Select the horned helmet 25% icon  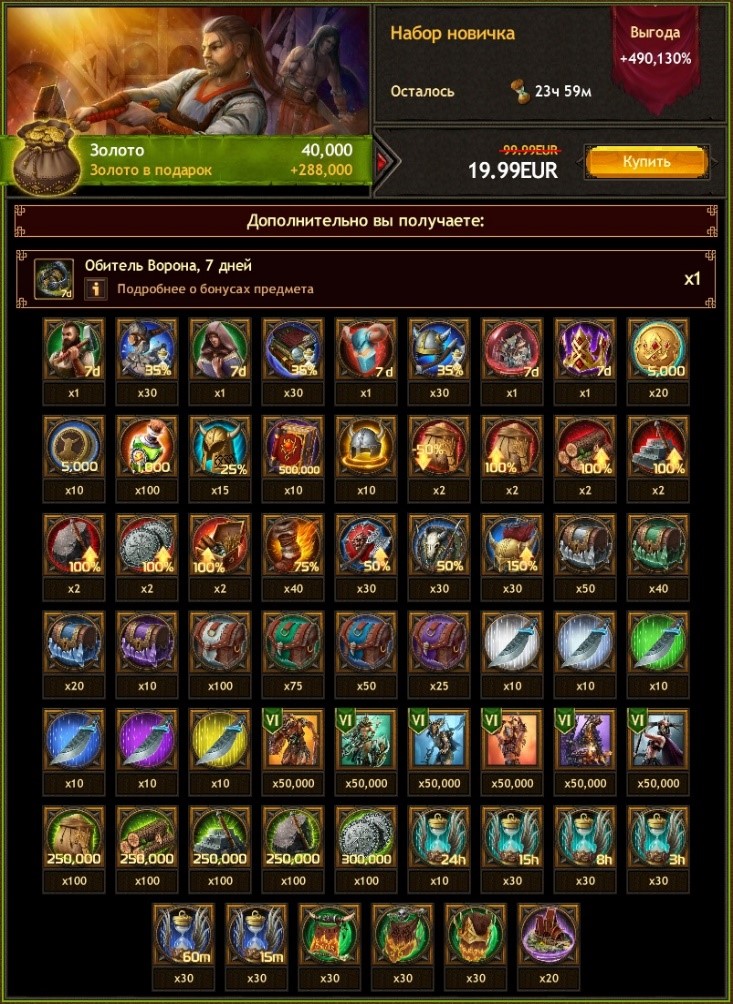click(x=220, y=447)
